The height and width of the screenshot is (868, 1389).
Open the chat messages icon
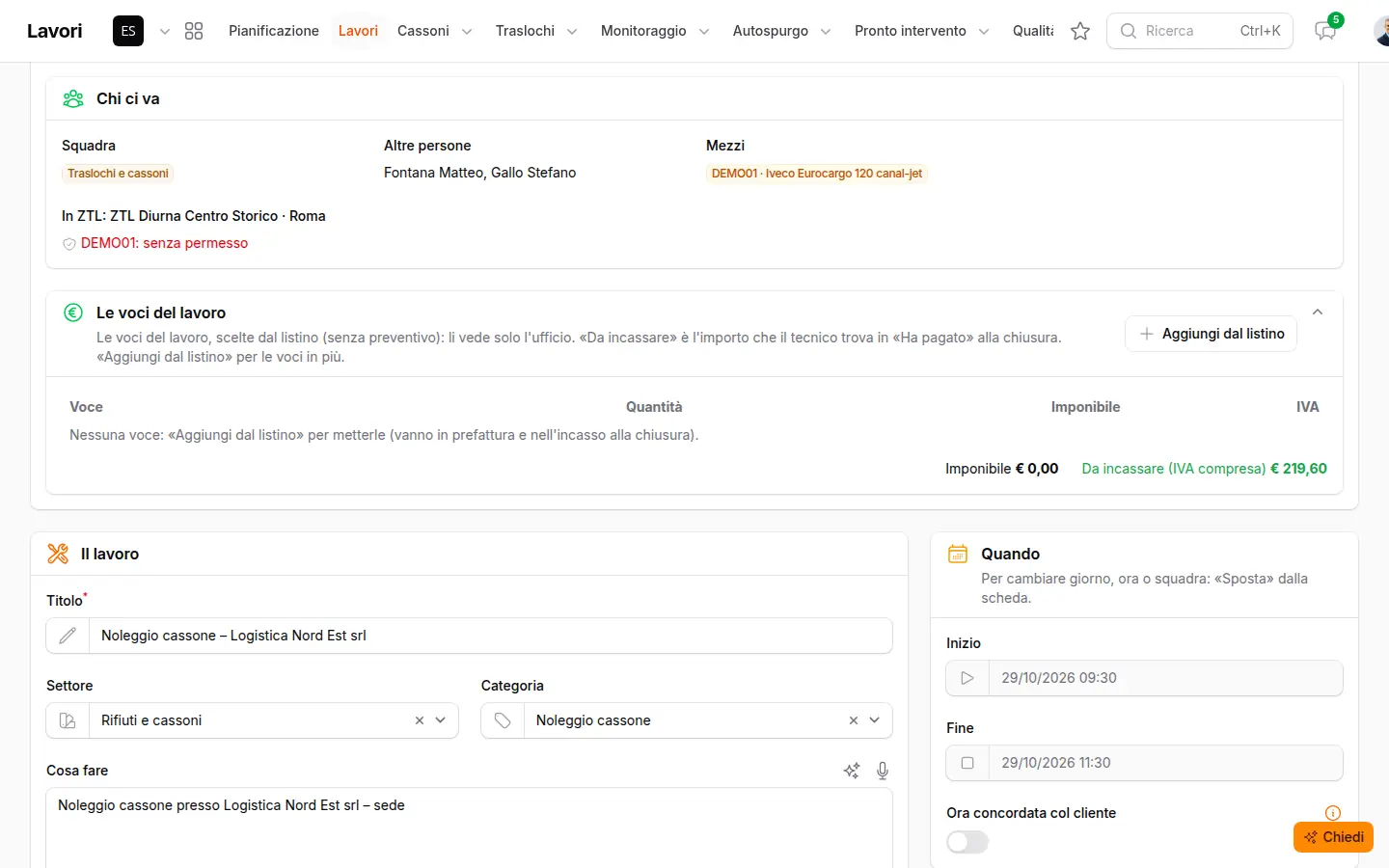1325,31
